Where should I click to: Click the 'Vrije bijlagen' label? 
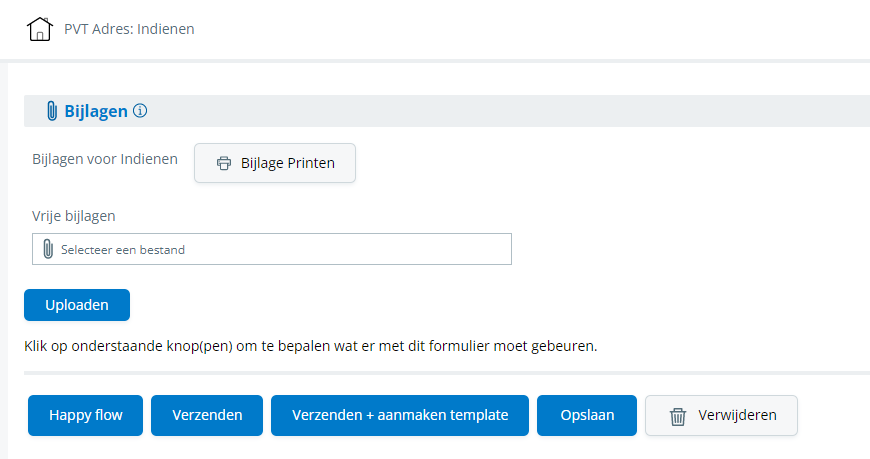(74, 216)
